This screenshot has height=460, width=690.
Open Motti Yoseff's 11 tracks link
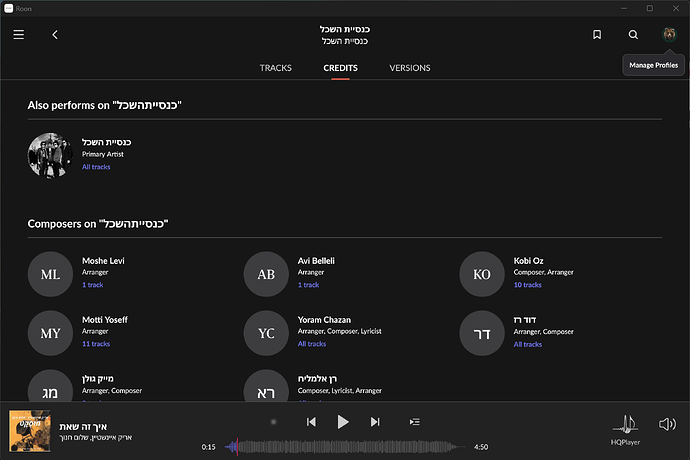tap(96, 344)
